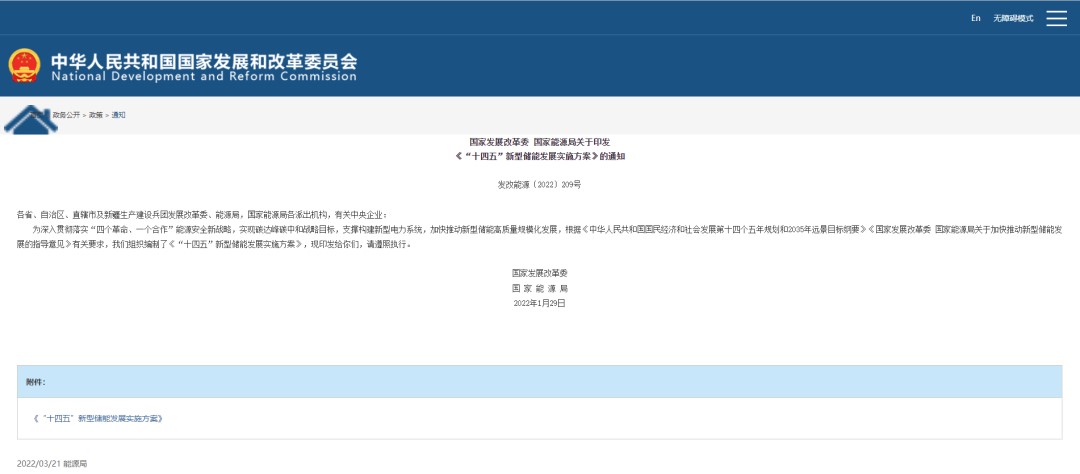Click the 2022年1月29日 issue date
Screen dimensions: 1080x474
[539, 302]
